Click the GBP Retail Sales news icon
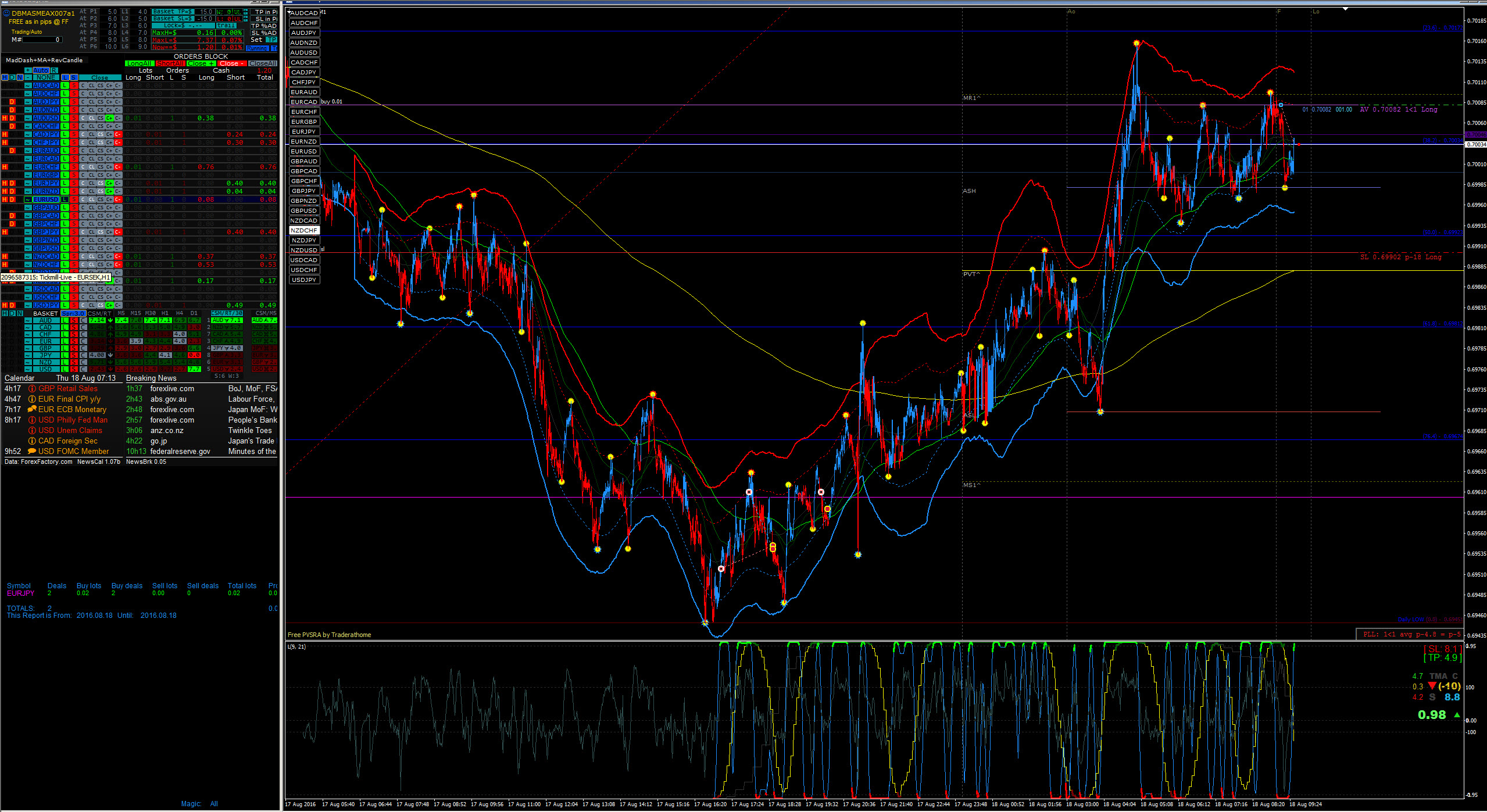The width and height of the screenshot is (1487, 812). [33, 388]
